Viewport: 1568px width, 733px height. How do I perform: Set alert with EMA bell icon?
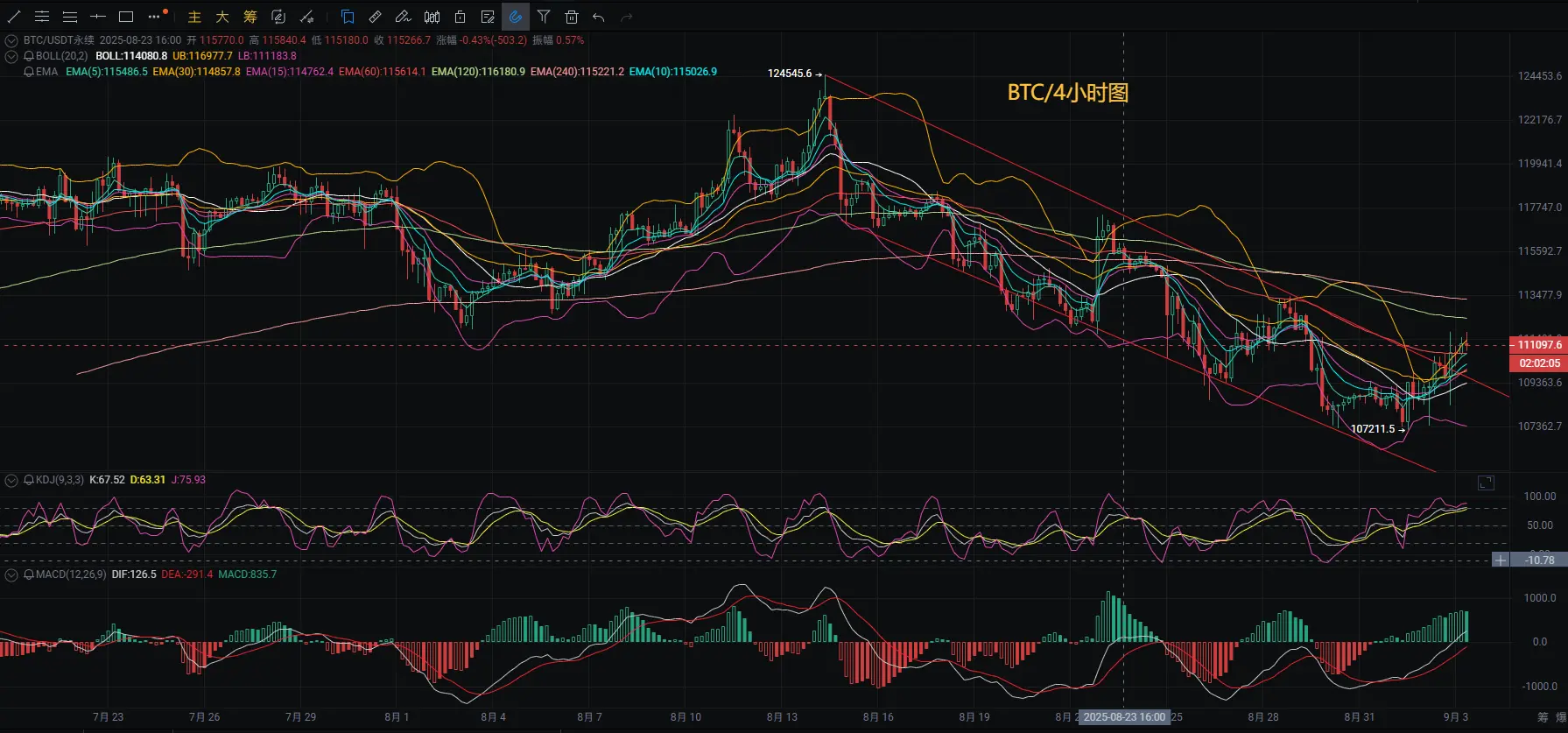tap(29, 72)
